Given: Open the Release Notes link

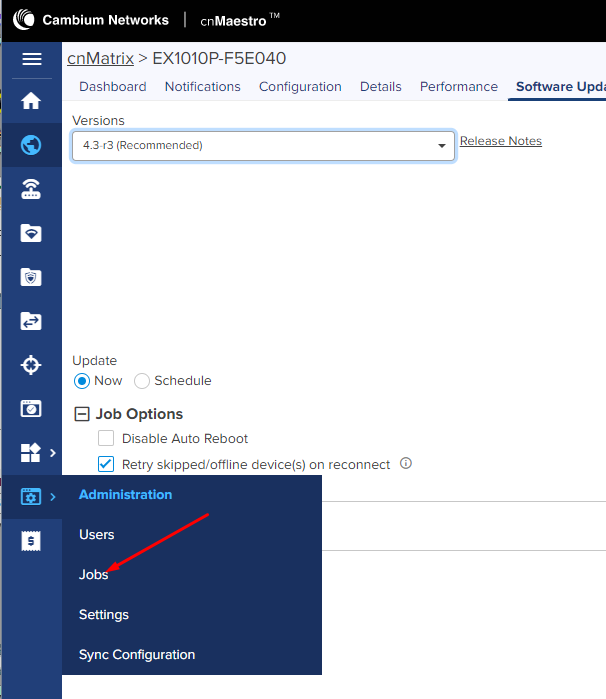Looking at the screenshot, I should point(500,141).
